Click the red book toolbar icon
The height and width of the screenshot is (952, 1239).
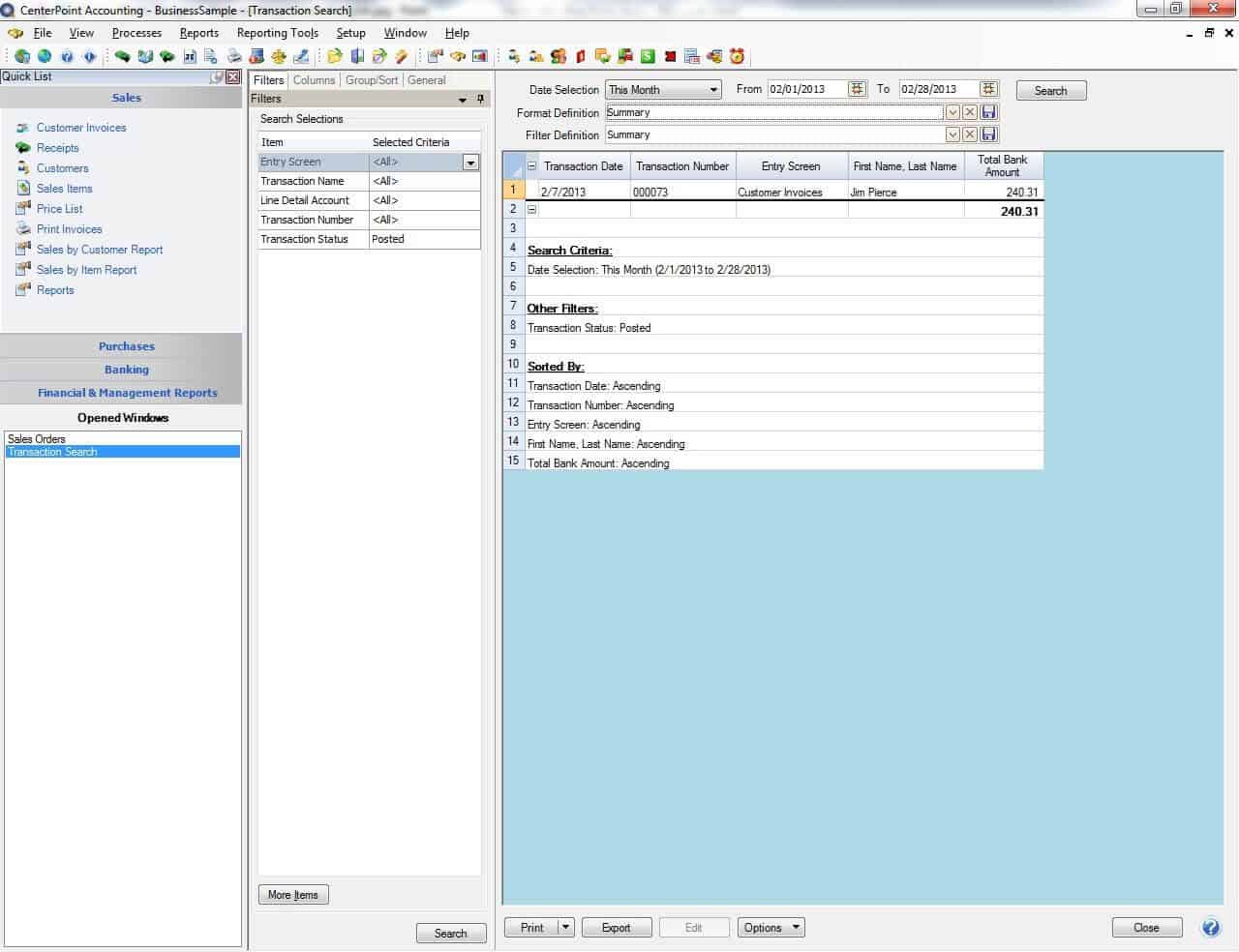click(581, 56)
